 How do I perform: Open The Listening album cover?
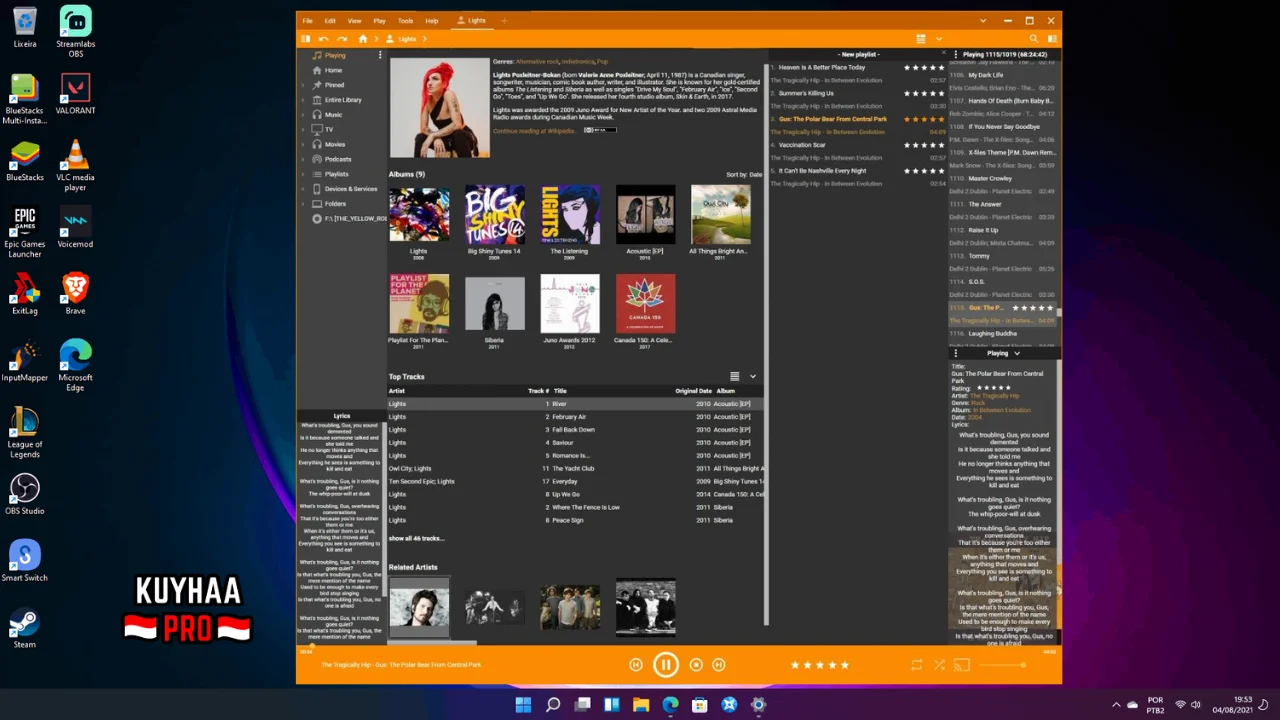(x=570, y=215)
